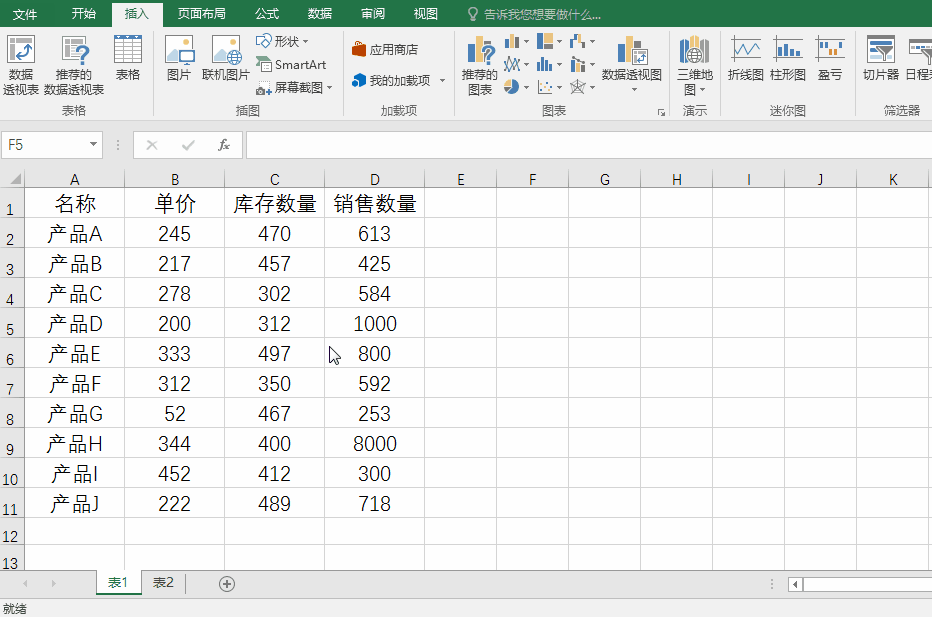The image size is (932, 617).
Task: Switch to the Home (开始) tab
Action: coord(83,14)
